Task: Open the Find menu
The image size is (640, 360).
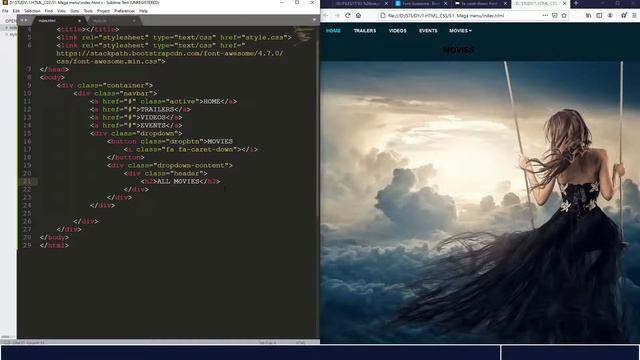Action: [x=49, y=11]
